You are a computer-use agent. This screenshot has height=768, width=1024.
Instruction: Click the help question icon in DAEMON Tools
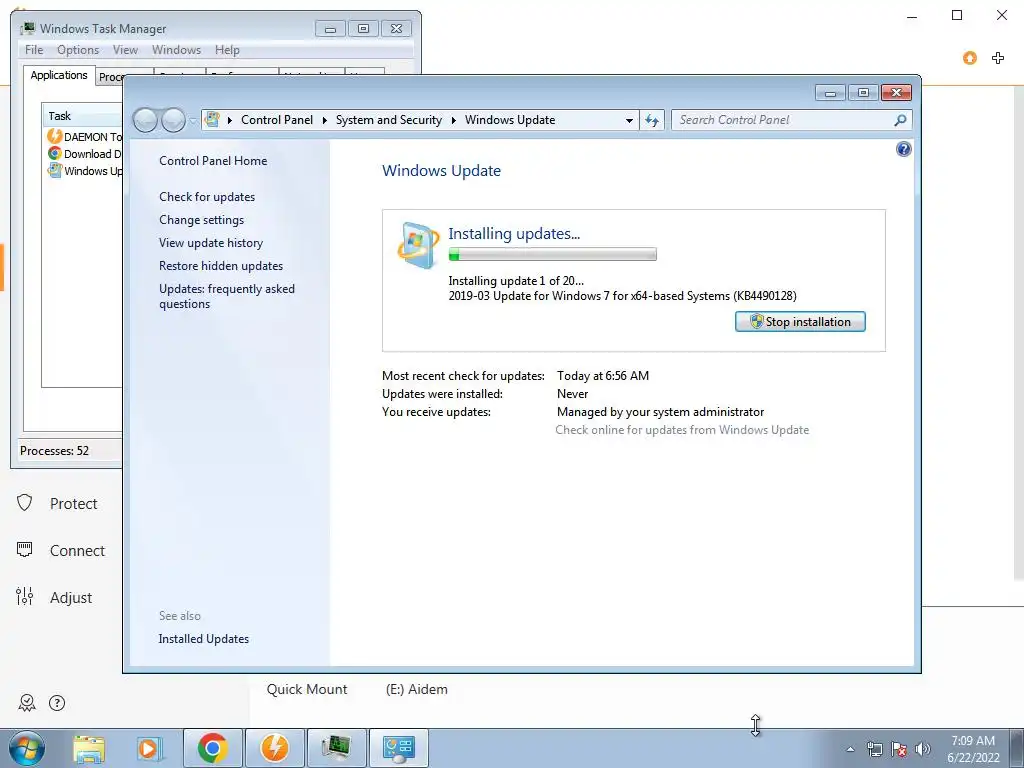[57, 703]
